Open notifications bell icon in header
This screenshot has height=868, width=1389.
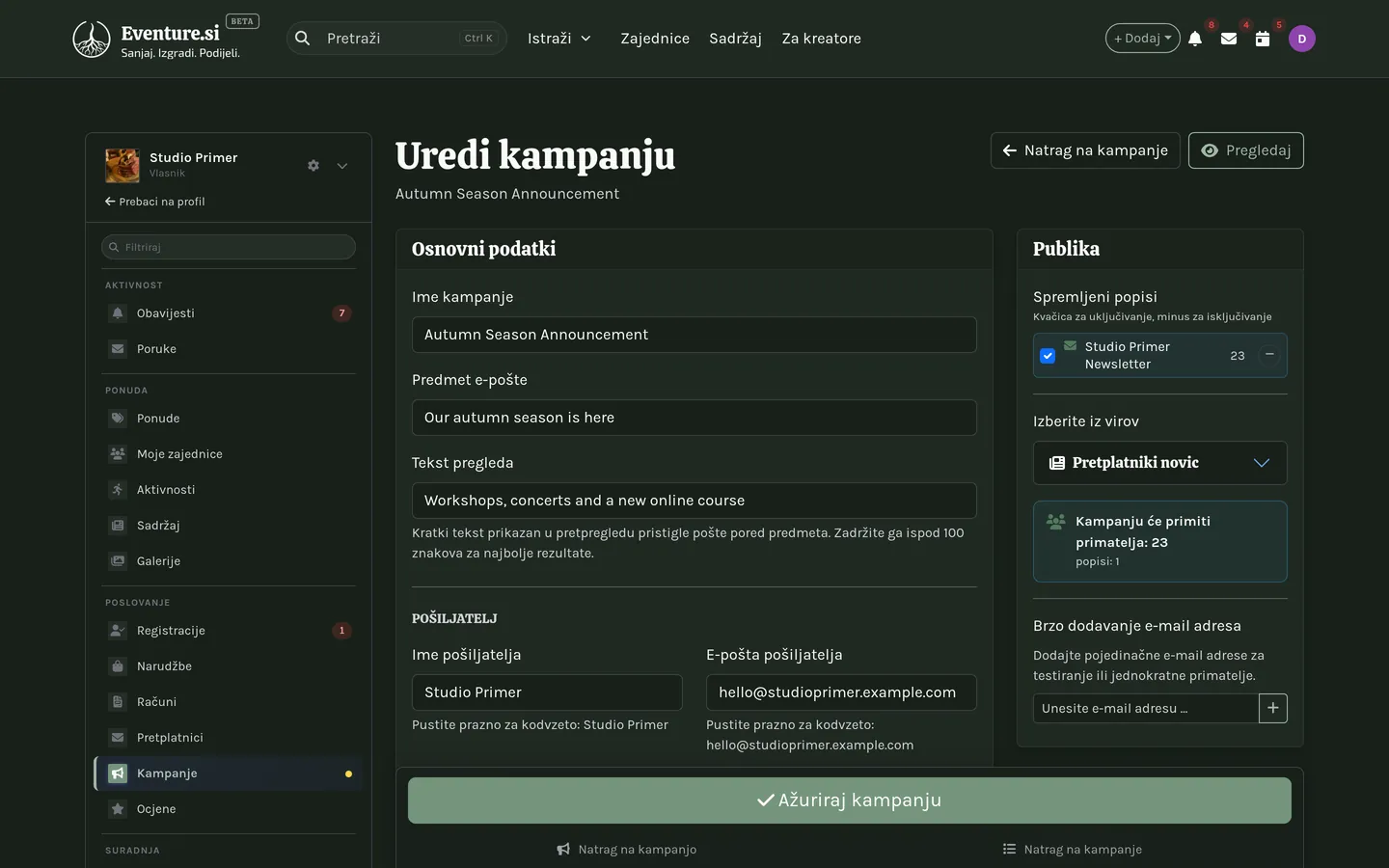[x=1195, y=39]
